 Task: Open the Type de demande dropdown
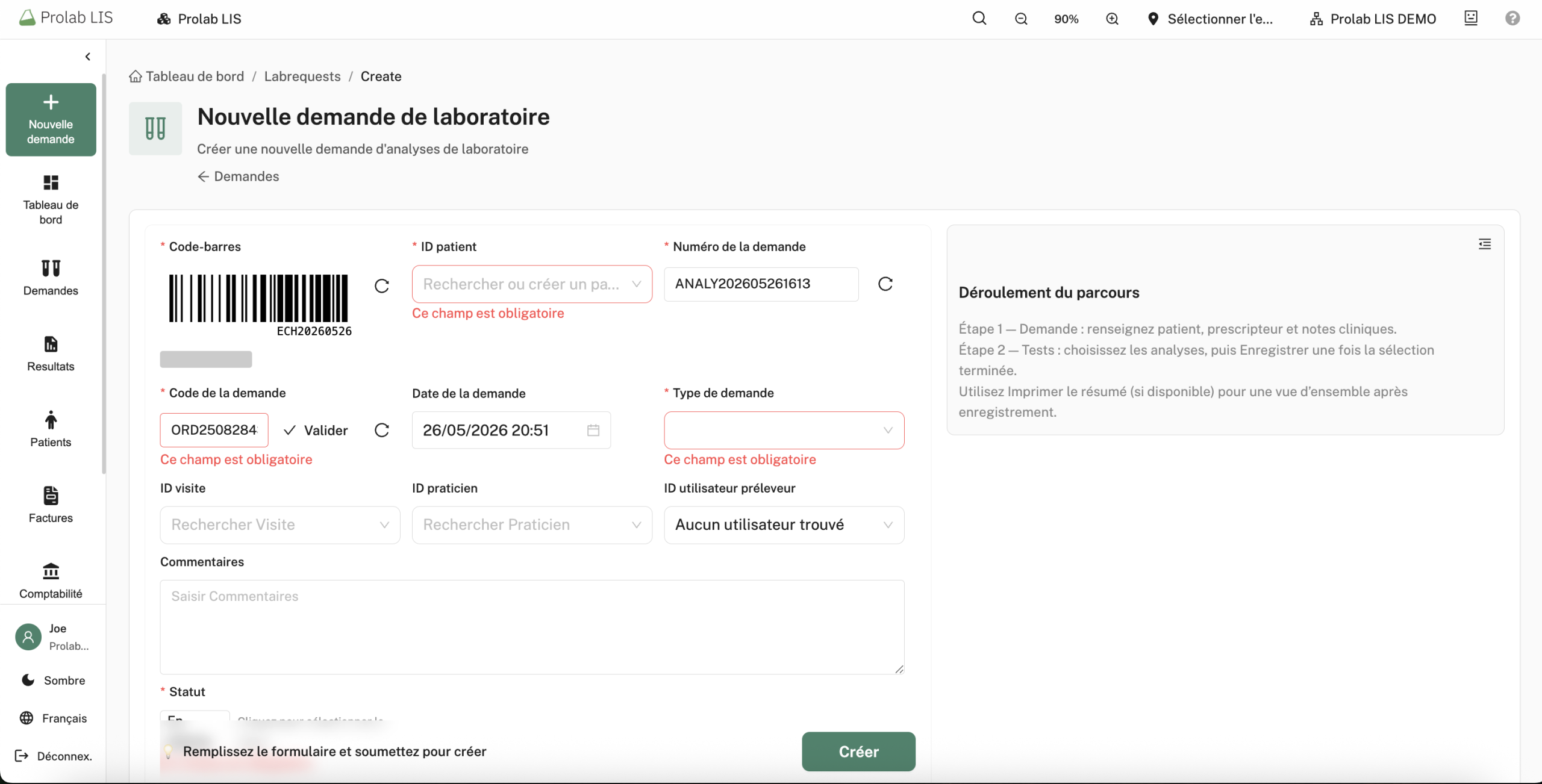click(784, 430)
